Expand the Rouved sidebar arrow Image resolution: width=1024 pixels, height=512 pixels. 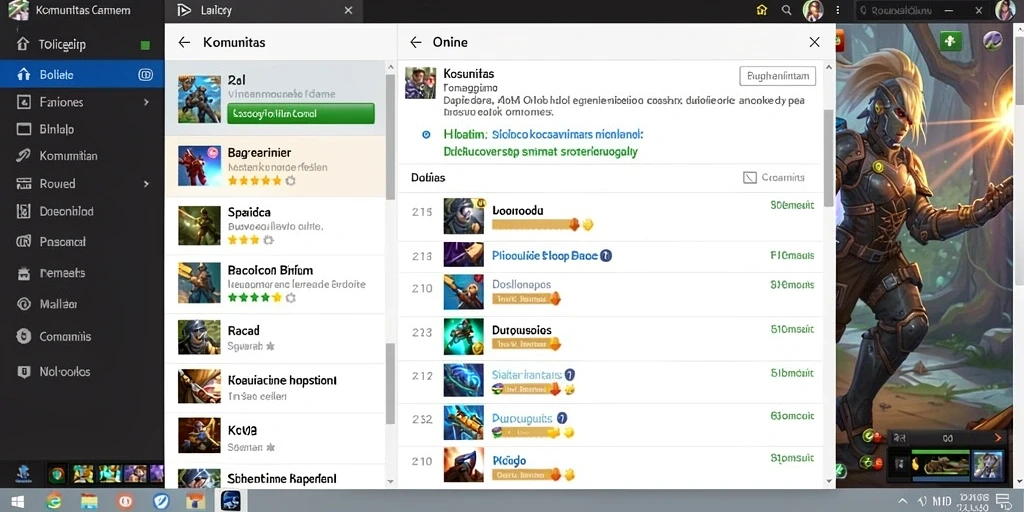tap(146, 184)
